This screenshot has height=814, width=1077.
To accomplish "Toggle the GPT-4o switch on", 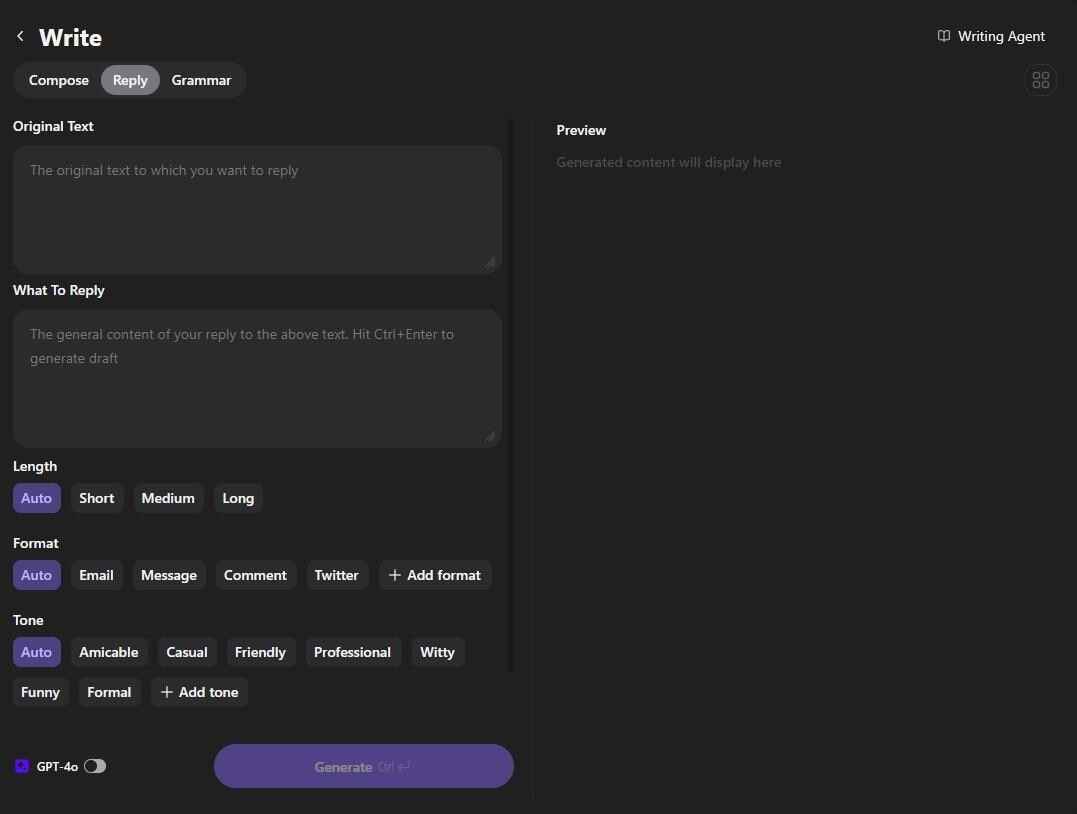I will click(x=95, y=765).
